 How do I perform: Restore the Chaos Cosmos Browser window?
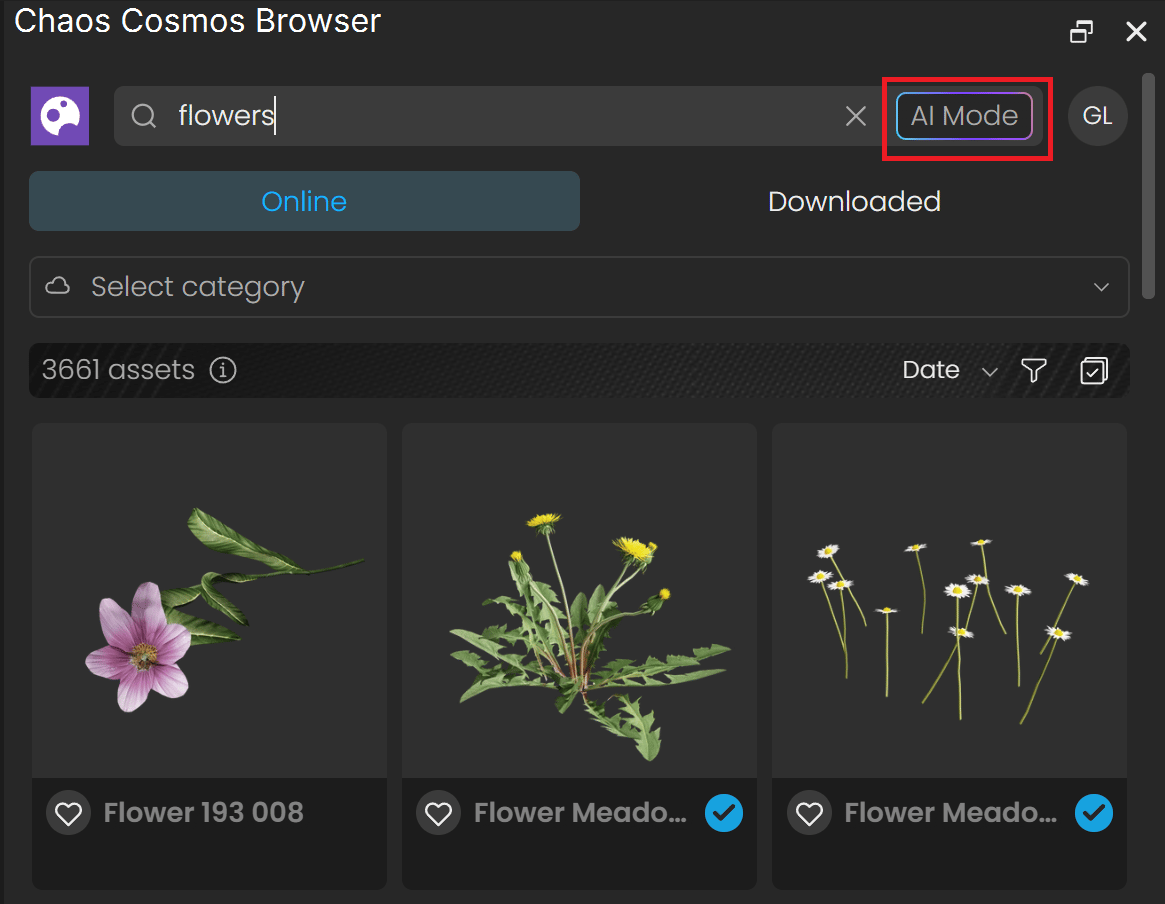[1082, 31]
